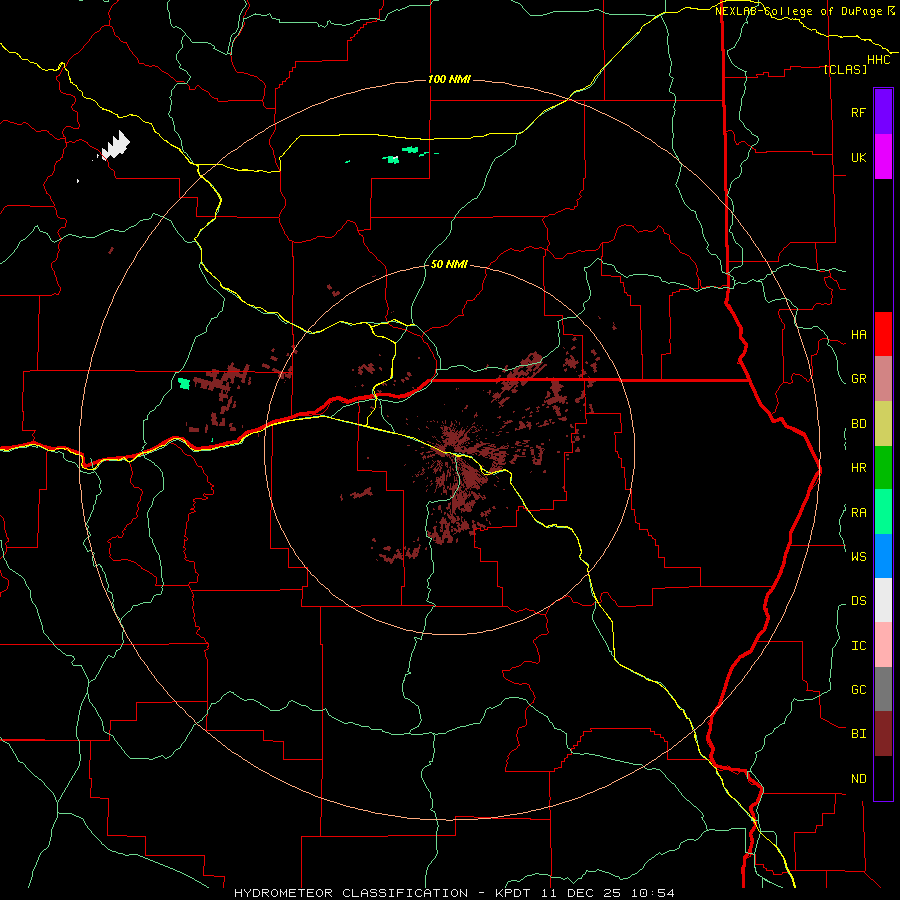Click the DS white legend swatch
Viewport: 900px width, 900px height.
click(x=883, y=600)
